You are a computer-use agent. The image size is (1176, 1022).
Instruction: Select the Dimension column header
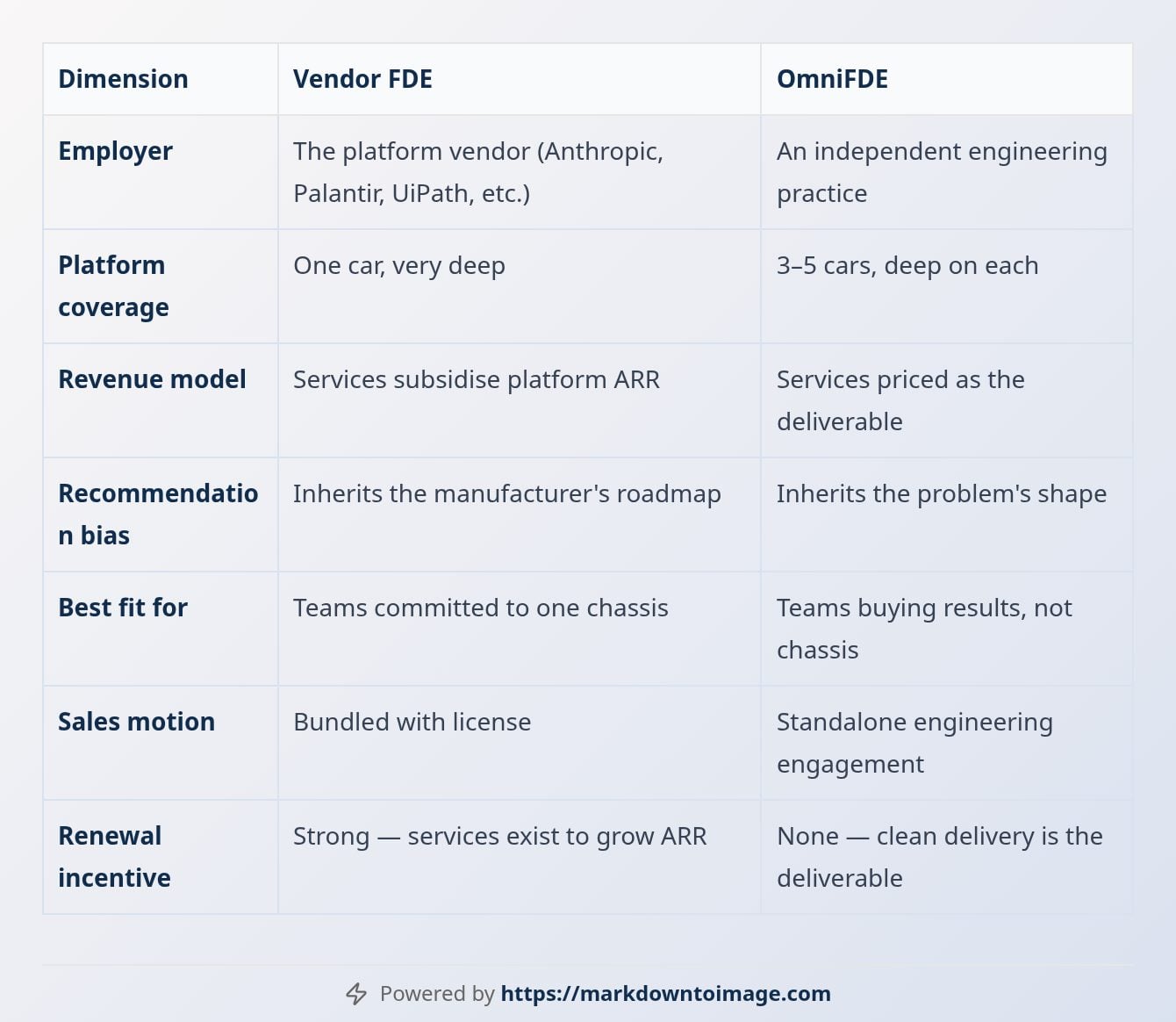tap(123, 79)
